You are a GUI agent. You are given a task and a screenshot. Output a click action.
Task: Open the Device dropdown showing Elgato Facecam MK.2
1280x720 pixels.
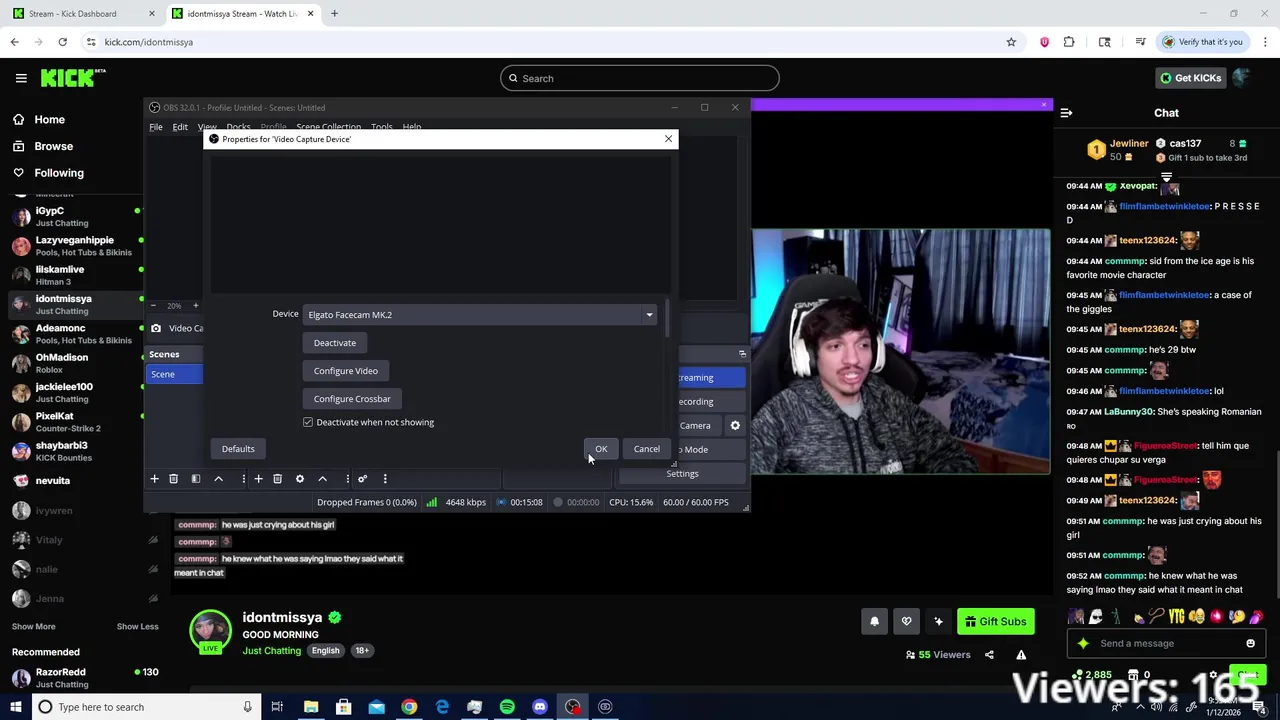coord(480,315)
